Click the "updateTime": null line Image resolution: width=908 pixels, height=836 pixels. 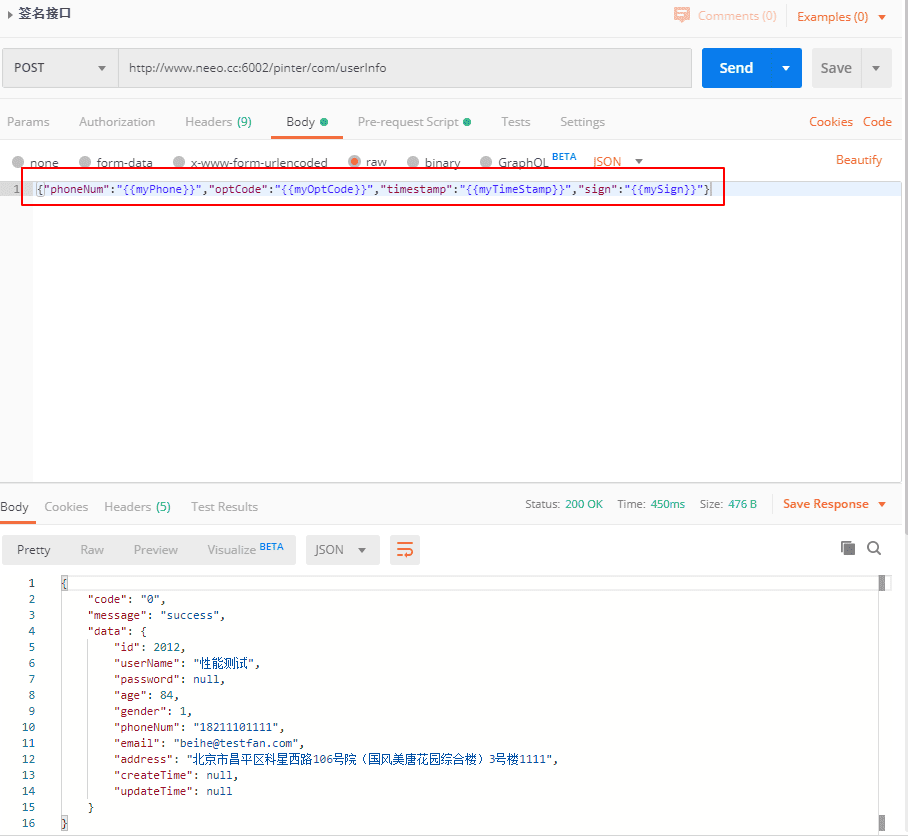click(173, 791)
